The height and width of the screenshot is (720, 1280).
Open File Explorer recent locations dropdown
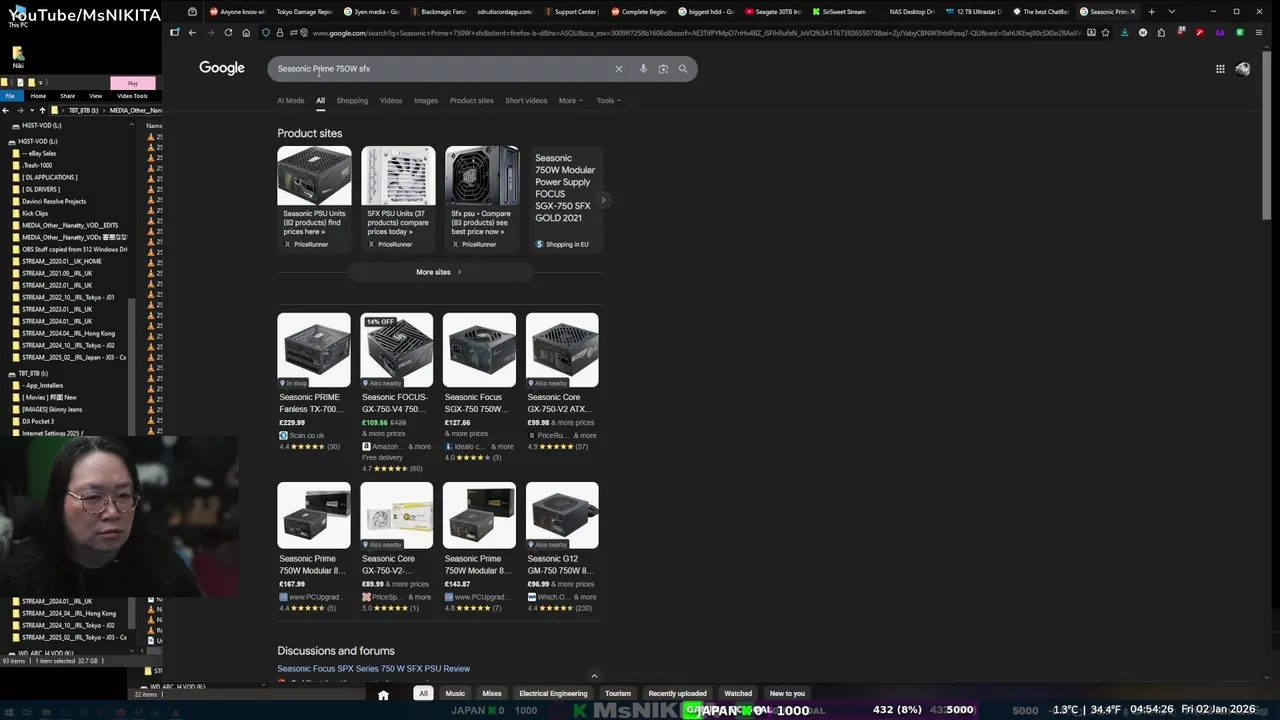31,110
